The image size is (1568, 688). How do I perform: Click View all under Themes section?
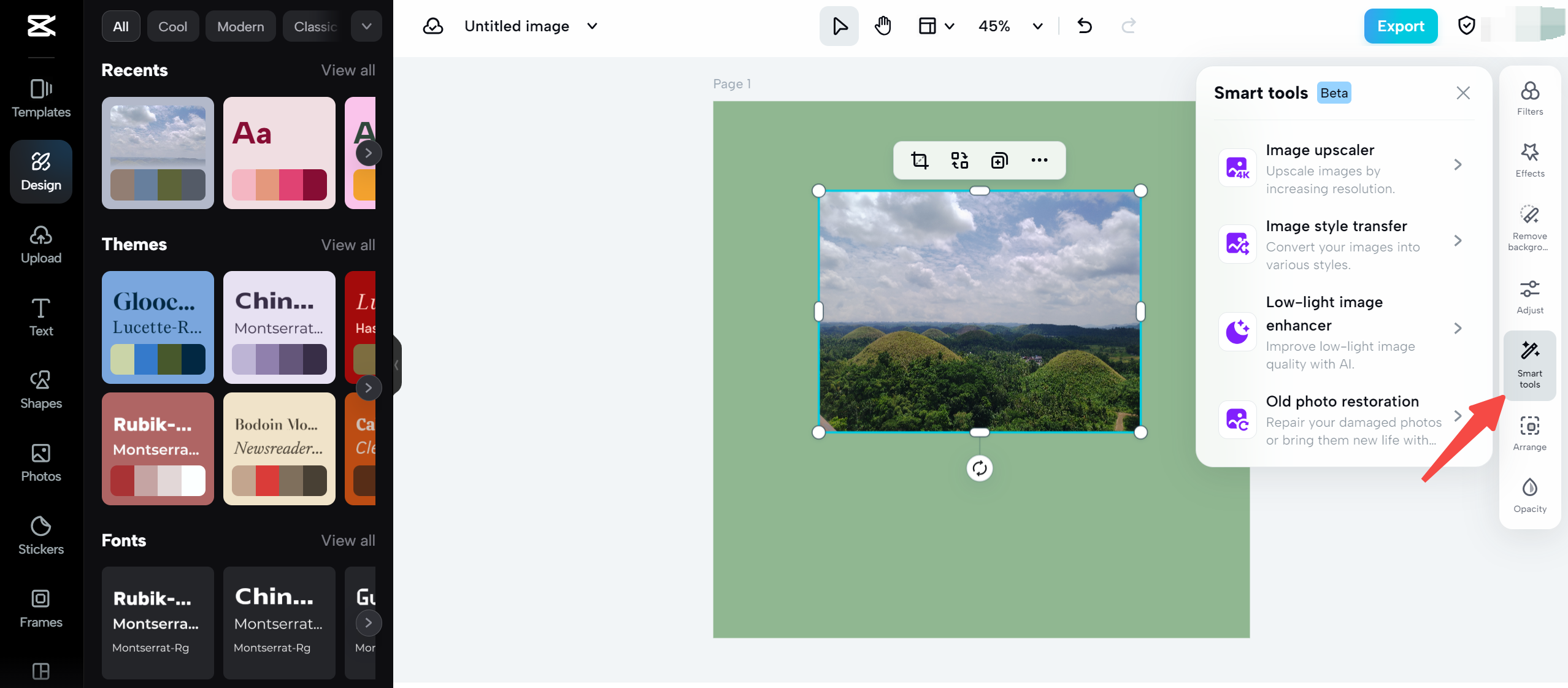click(348, 244)
